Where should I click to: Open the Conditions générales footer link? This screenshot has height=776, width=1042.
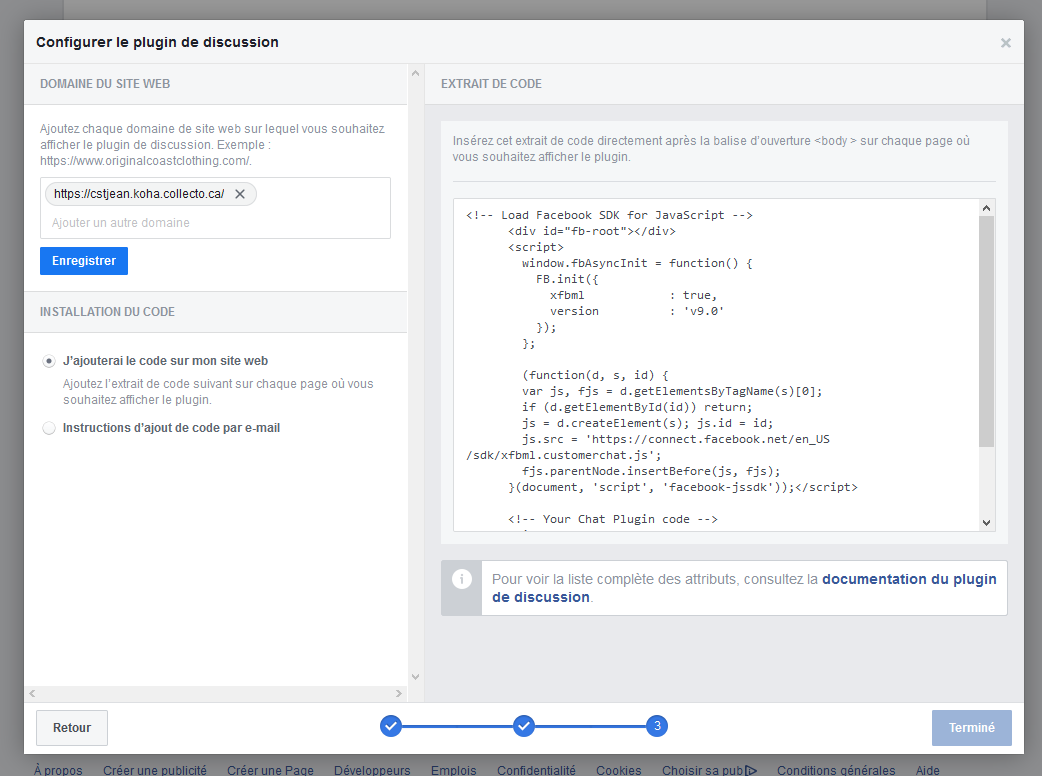point(836,770)
